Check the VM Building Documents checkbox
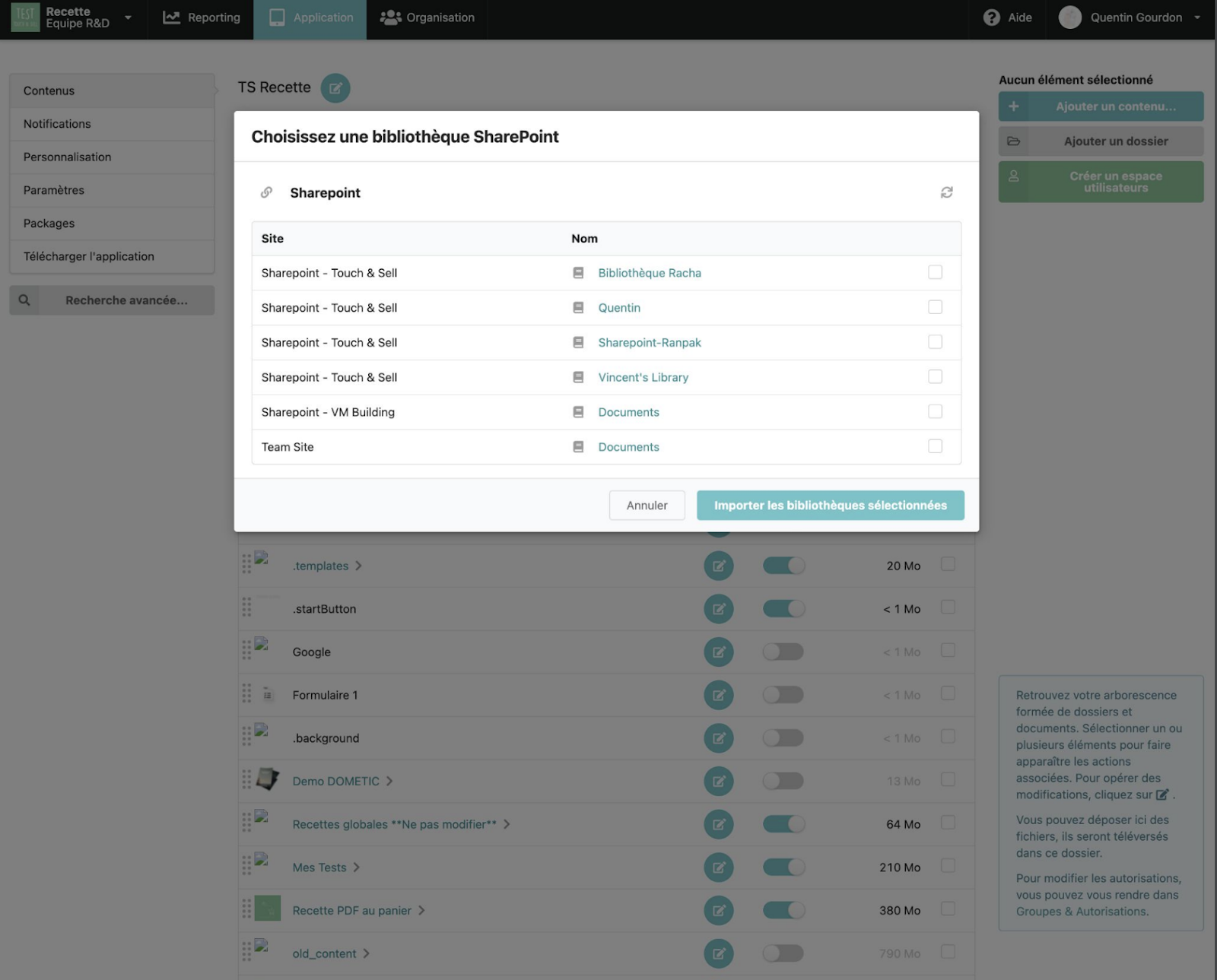Image resolution: width=1217 pixels, height=980 pixels. pyautogui.click(x=936, y=411)
